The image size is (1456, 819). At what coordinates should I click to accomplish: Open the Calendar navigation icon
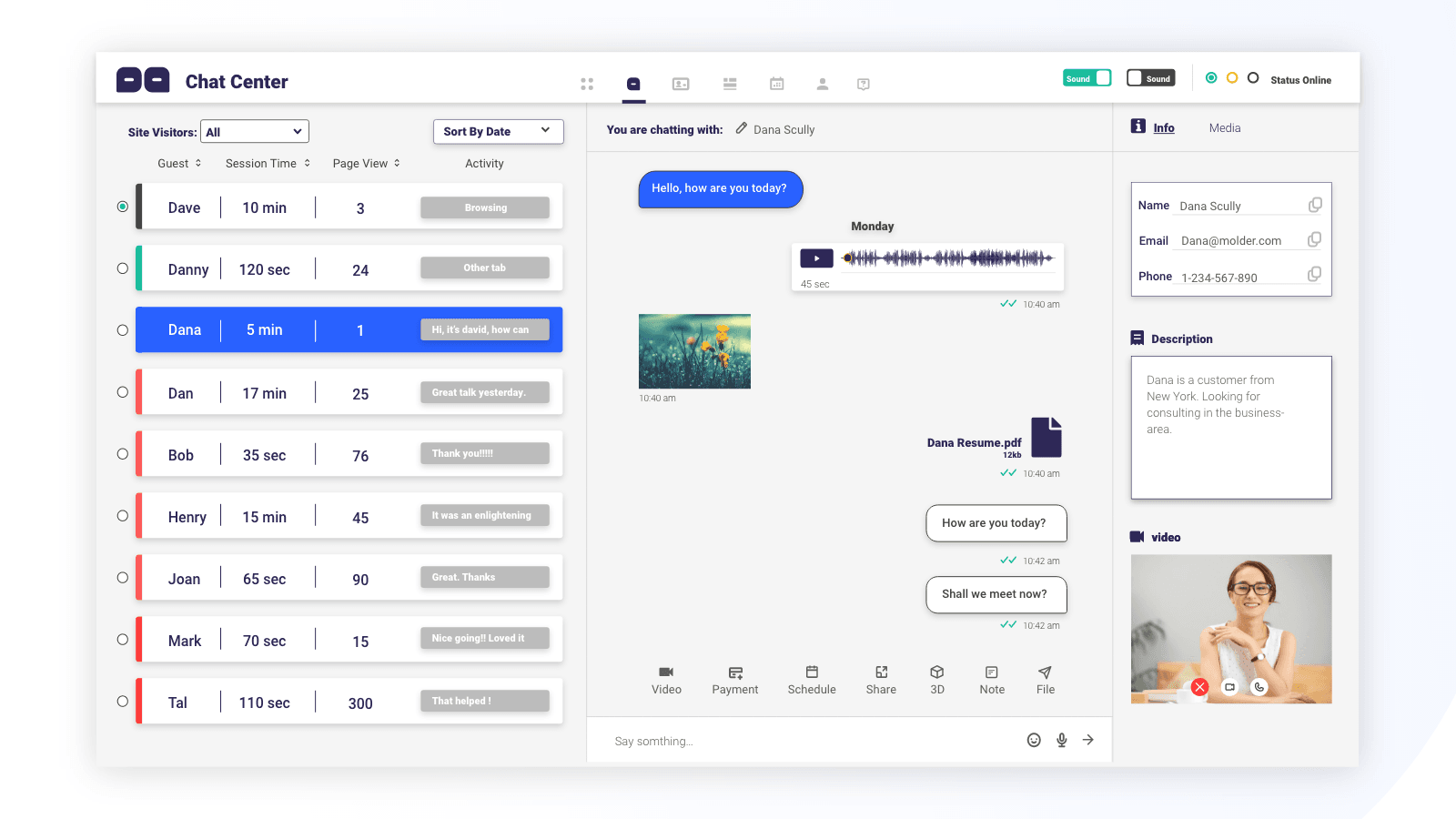[776, 84]
